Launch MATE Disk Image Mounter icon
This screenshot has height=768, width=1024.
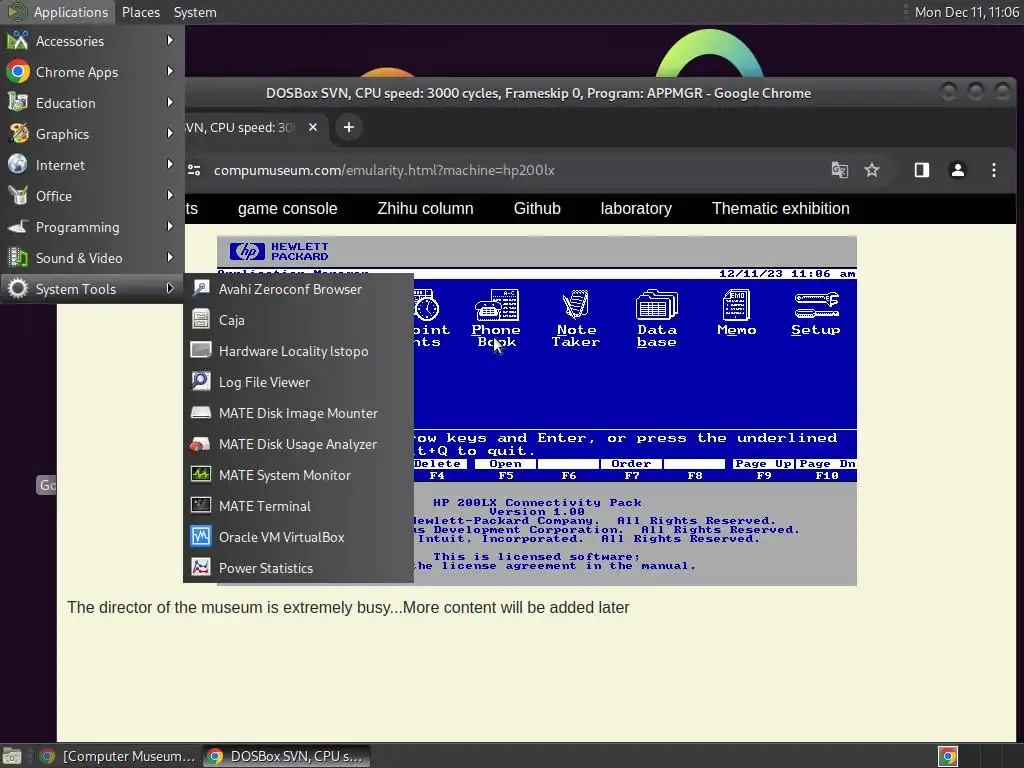200,413
